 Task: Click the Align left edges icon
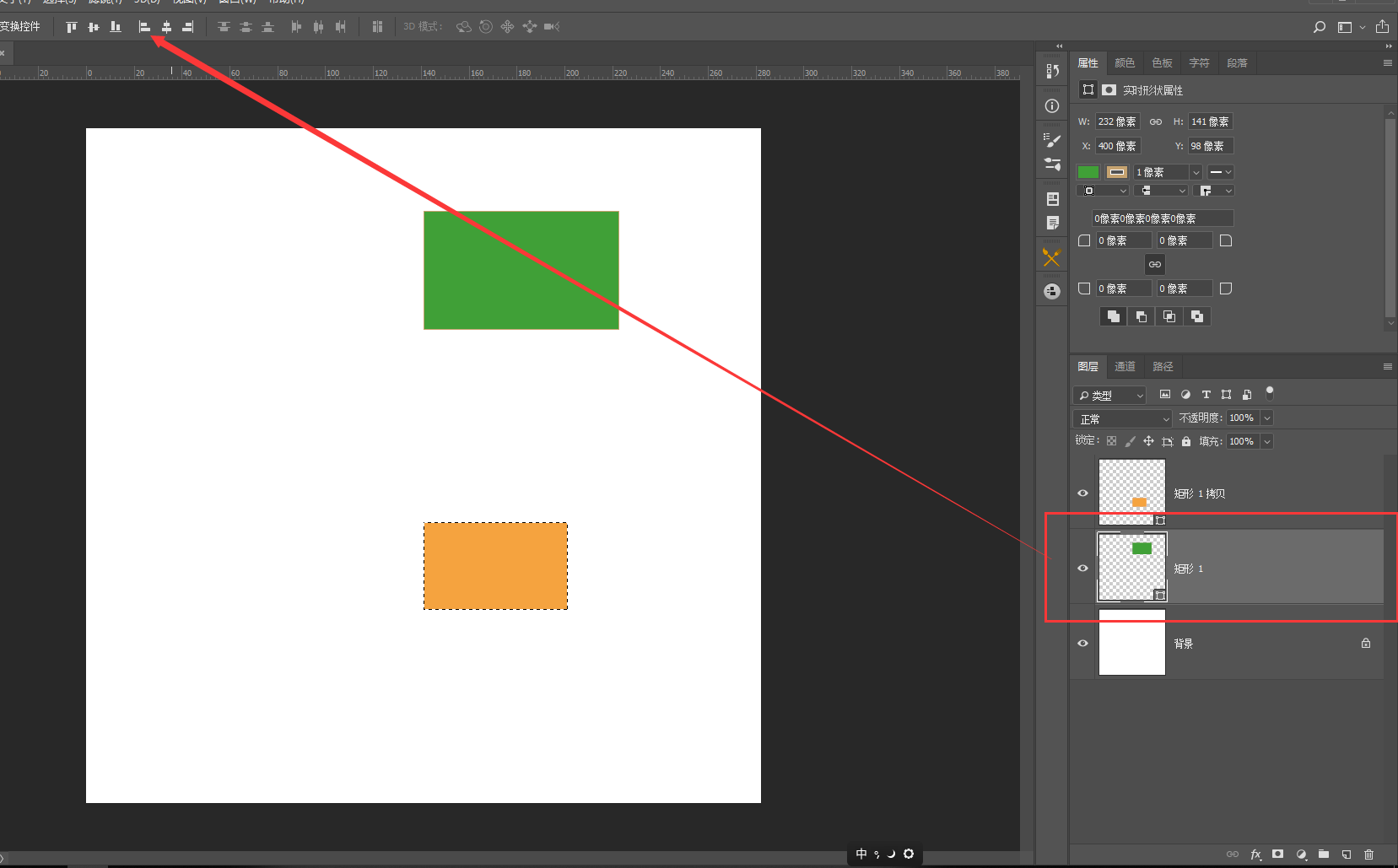click(144, 27)
